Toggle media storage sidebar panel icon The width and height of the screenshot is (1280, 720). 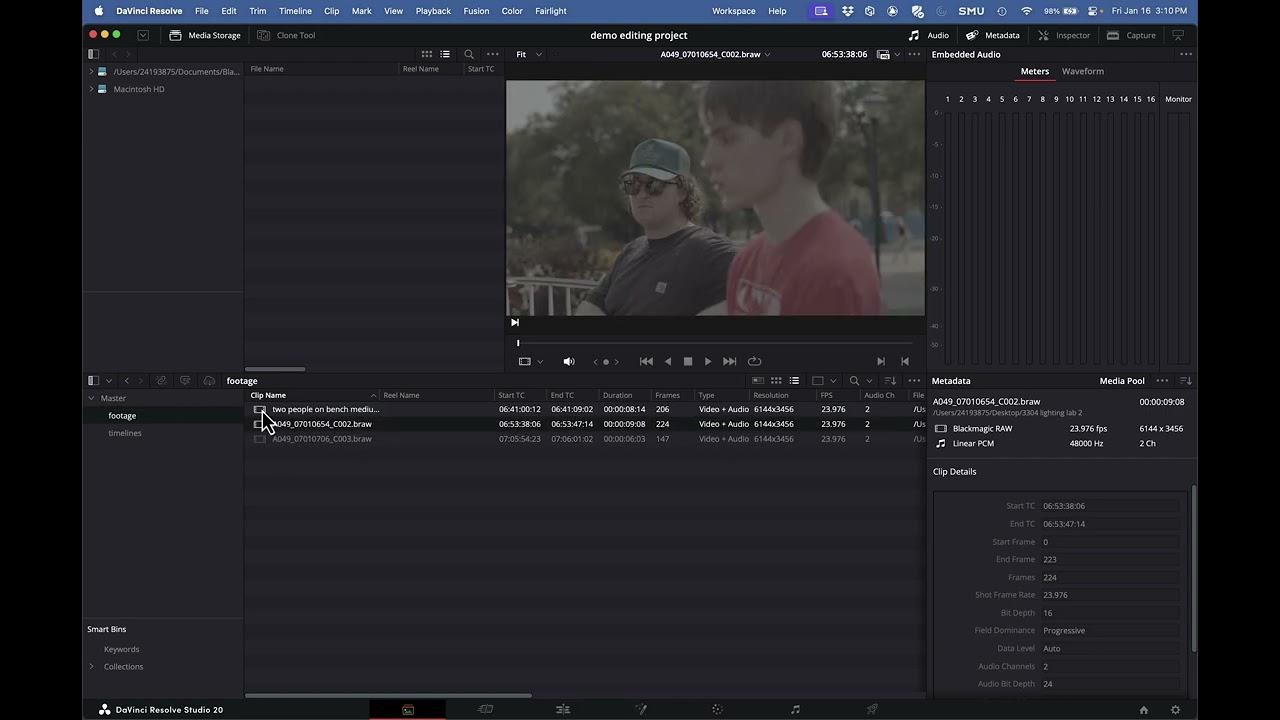tap(93, 54)
